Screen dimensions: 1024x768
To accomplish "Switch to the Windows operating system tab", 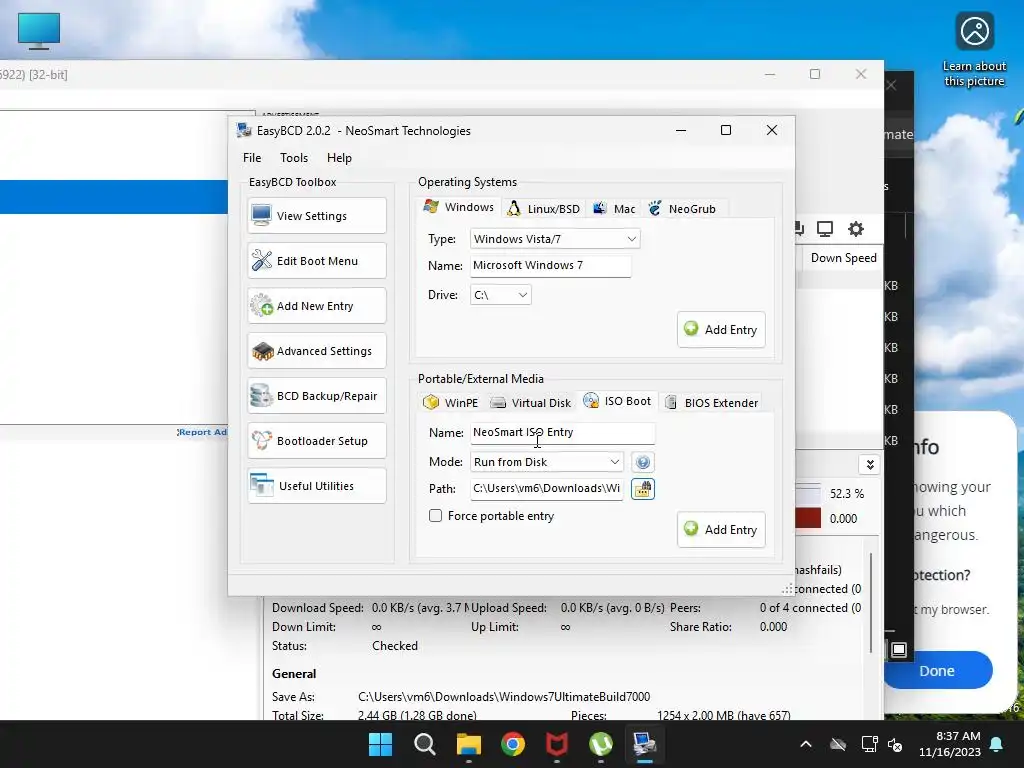I will coord(459,207).
